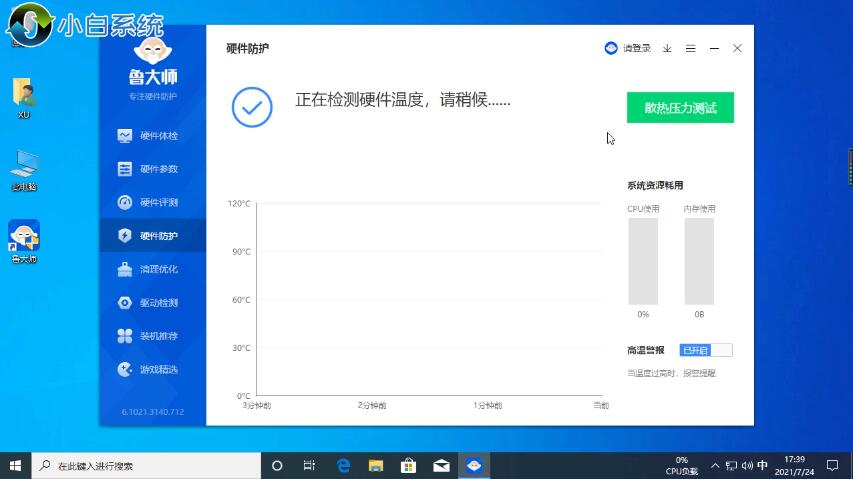
Task: Expand hidden system tray icons arrow
Action: click(x=715, y=466)
